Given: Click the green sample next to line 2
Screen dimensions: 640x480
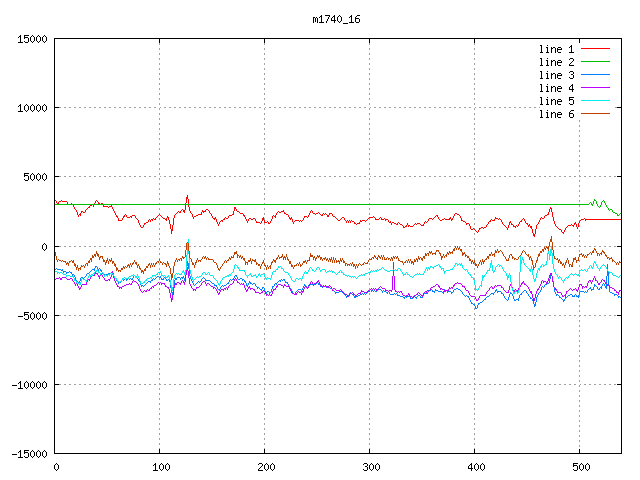Looking at the screenshot, I should [595, 62].
